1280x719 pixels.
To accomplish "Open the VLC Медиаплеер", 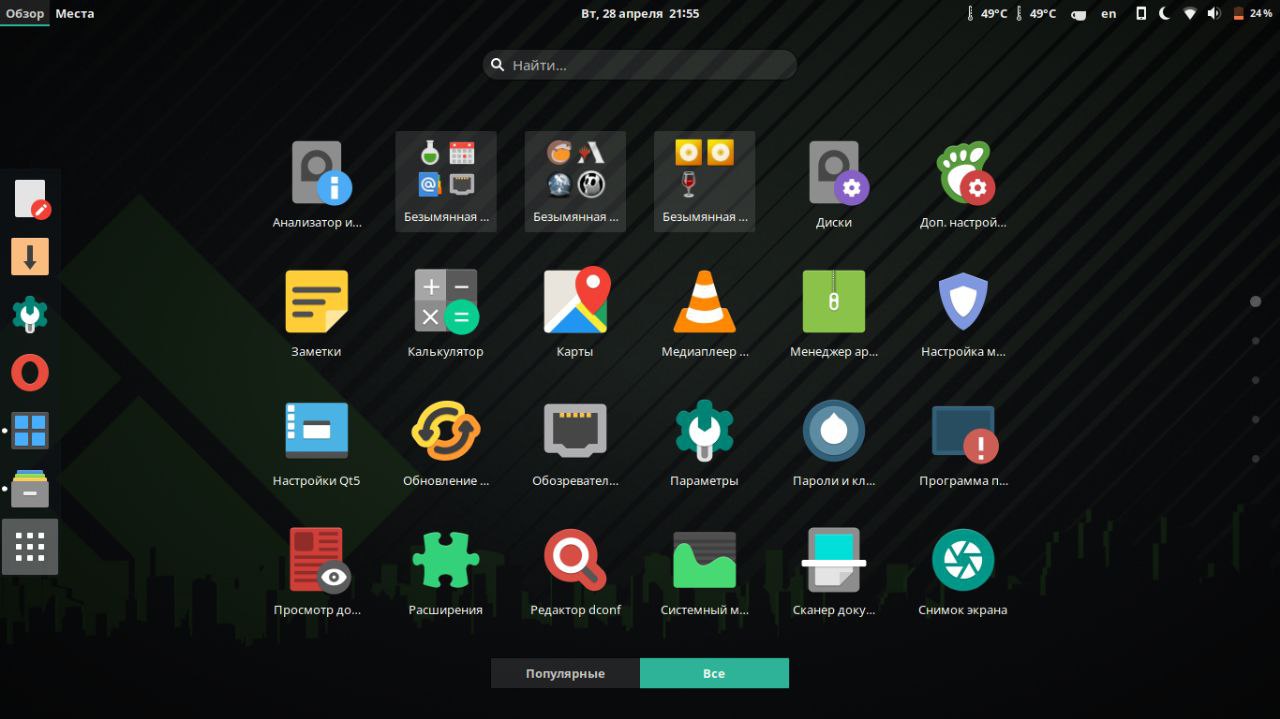I will point(704,312).
